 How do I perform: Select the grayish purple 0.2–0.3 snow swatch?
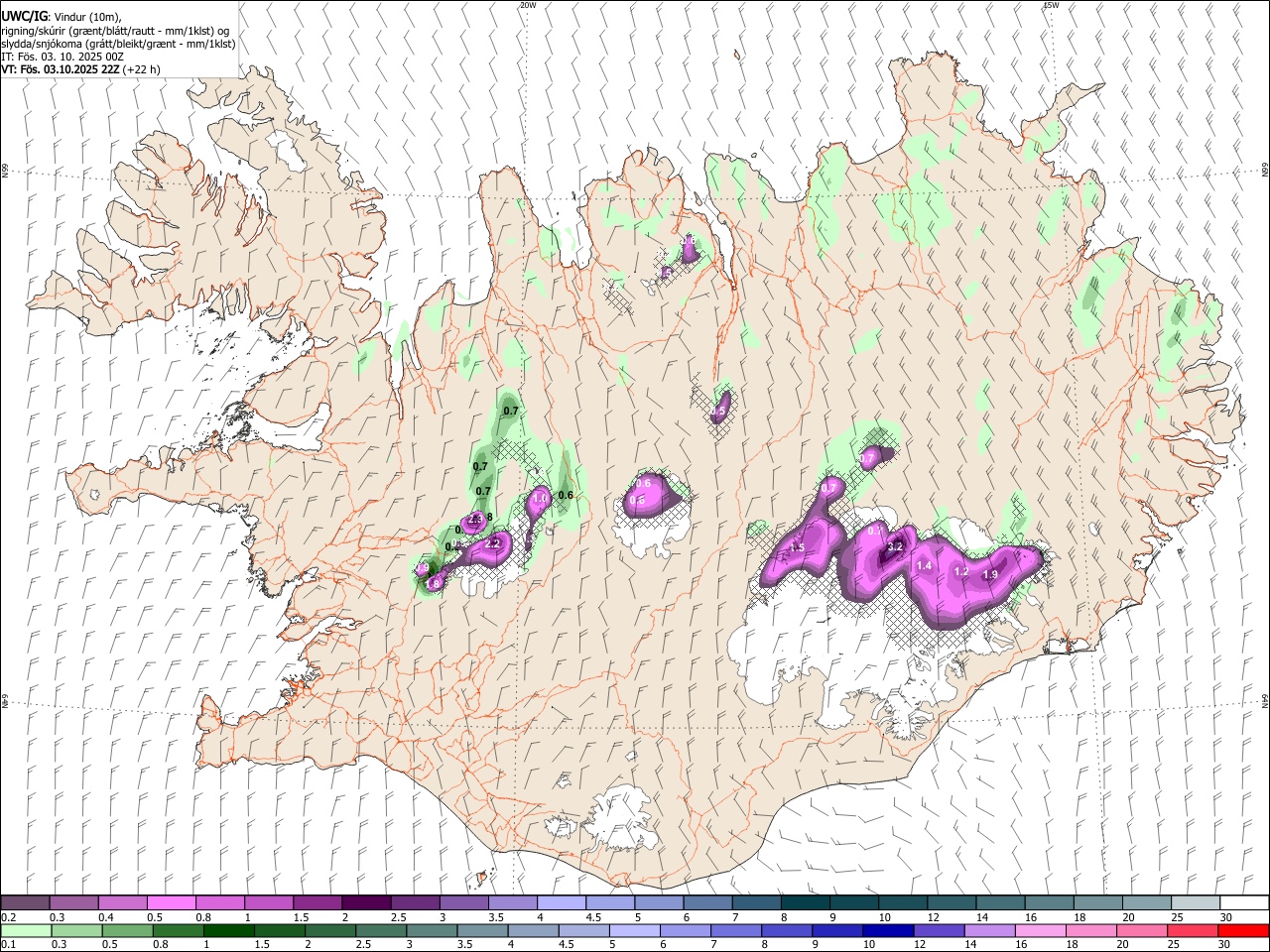pos(26,903)
